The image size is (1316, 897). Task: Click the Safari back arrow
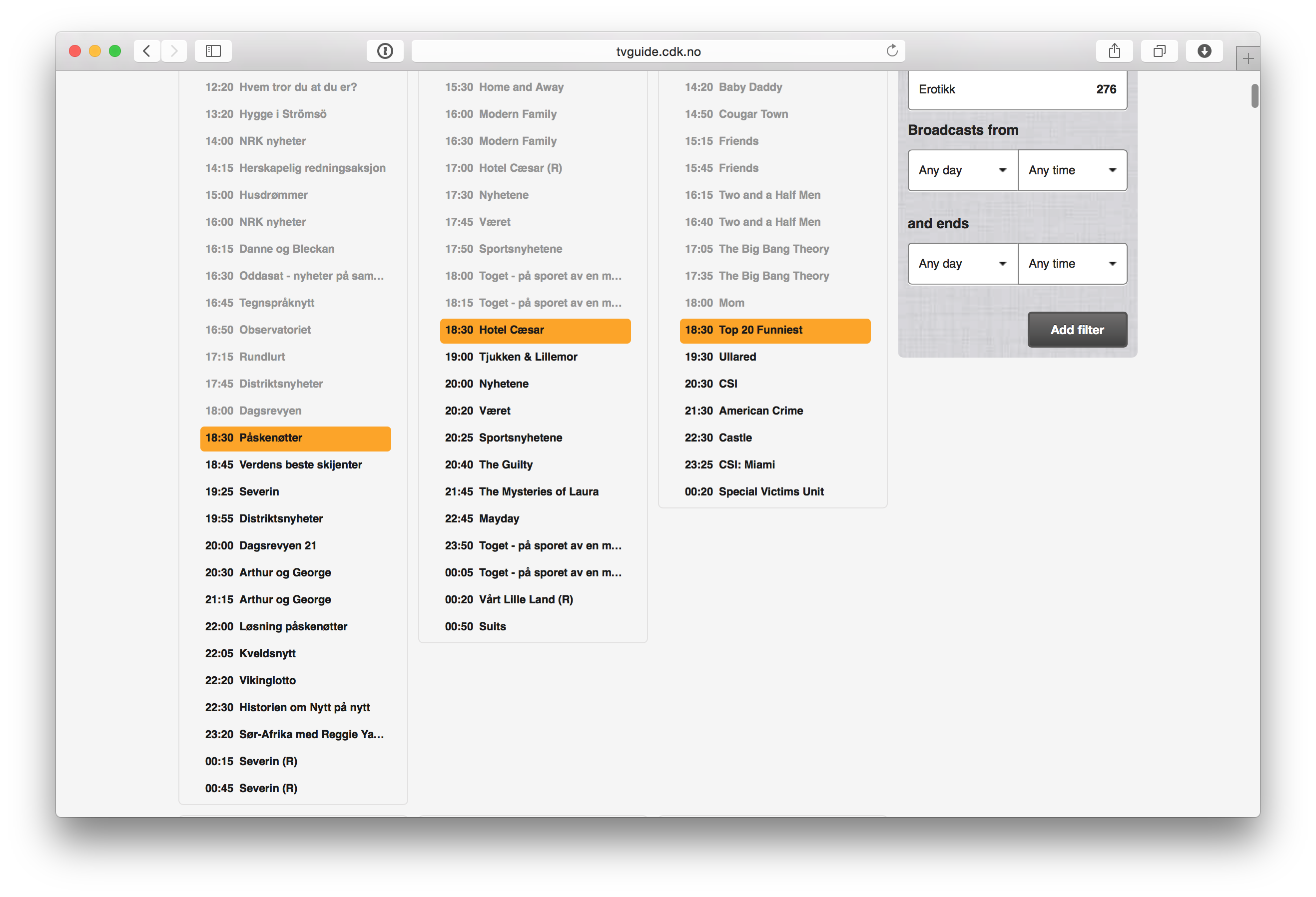click(x=147, y=51)
